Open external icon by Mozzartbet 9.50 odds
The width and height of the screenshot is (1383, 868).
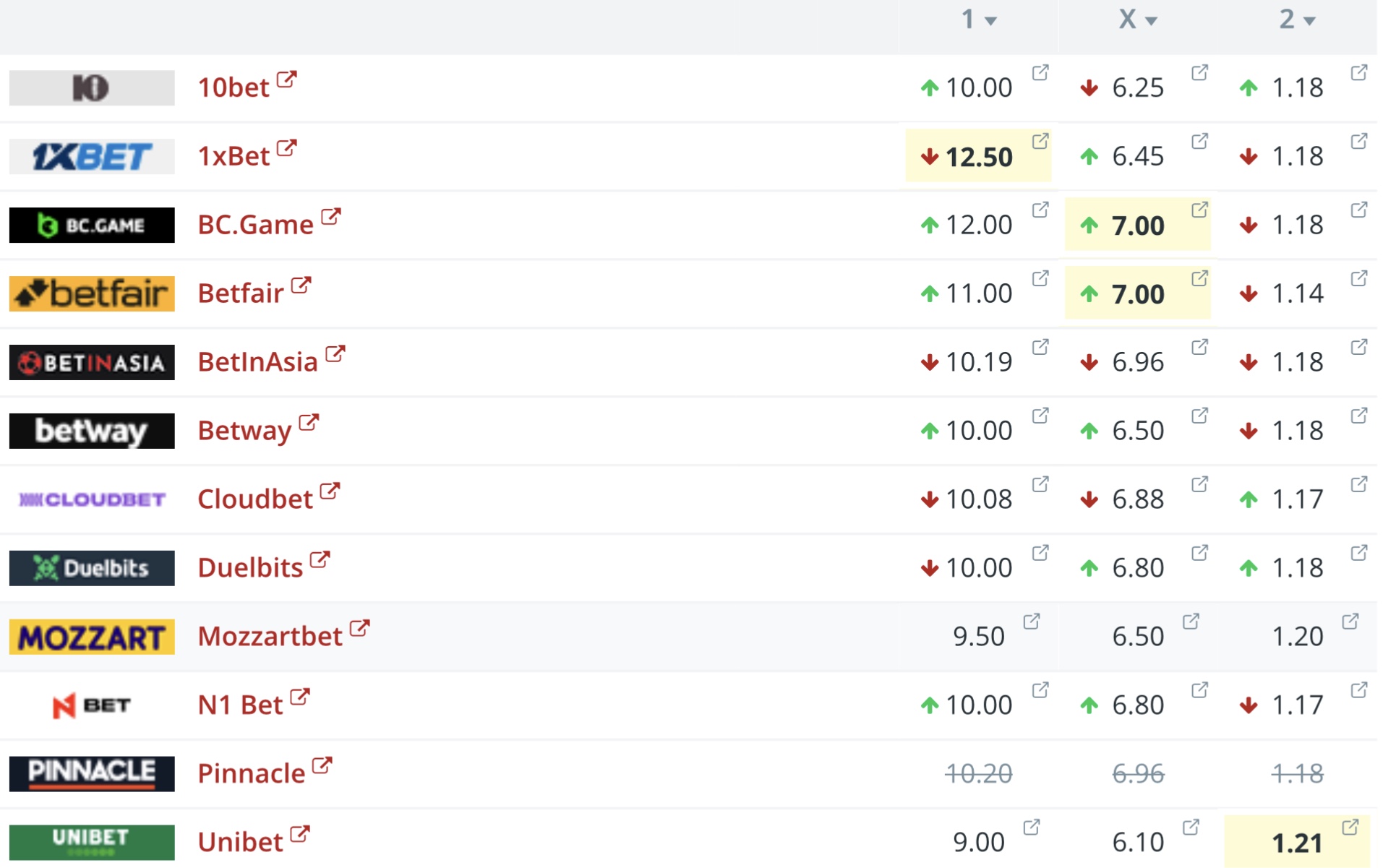point(1031,621)
